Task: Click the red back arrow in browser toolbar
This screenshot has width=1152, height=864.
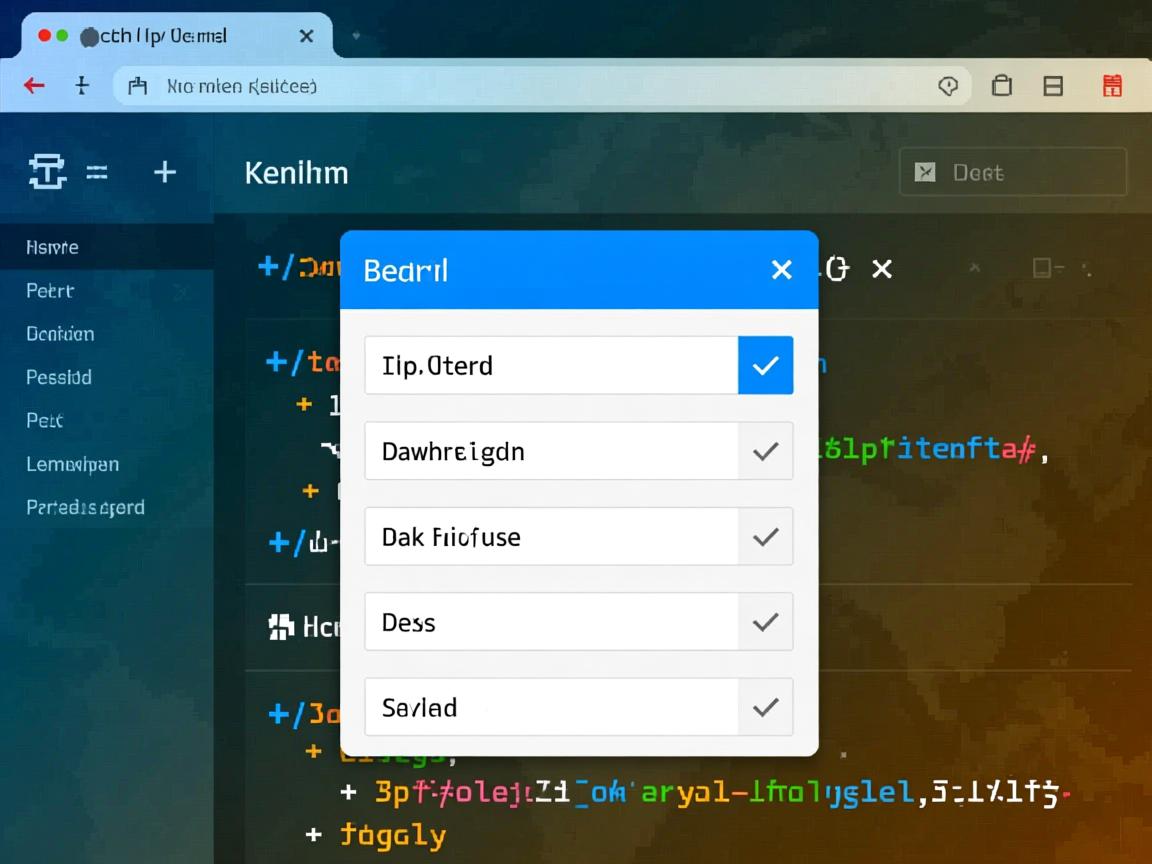Action: point(34,86)
